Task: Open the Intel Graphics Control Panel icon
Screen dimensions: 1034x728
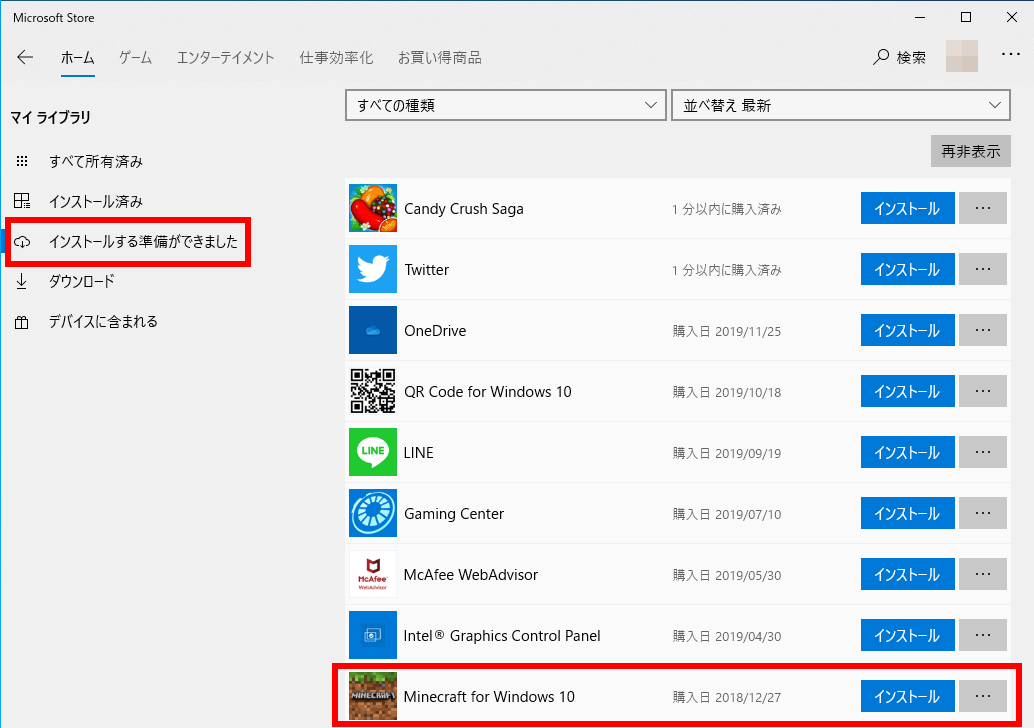Action: (373, 635)
